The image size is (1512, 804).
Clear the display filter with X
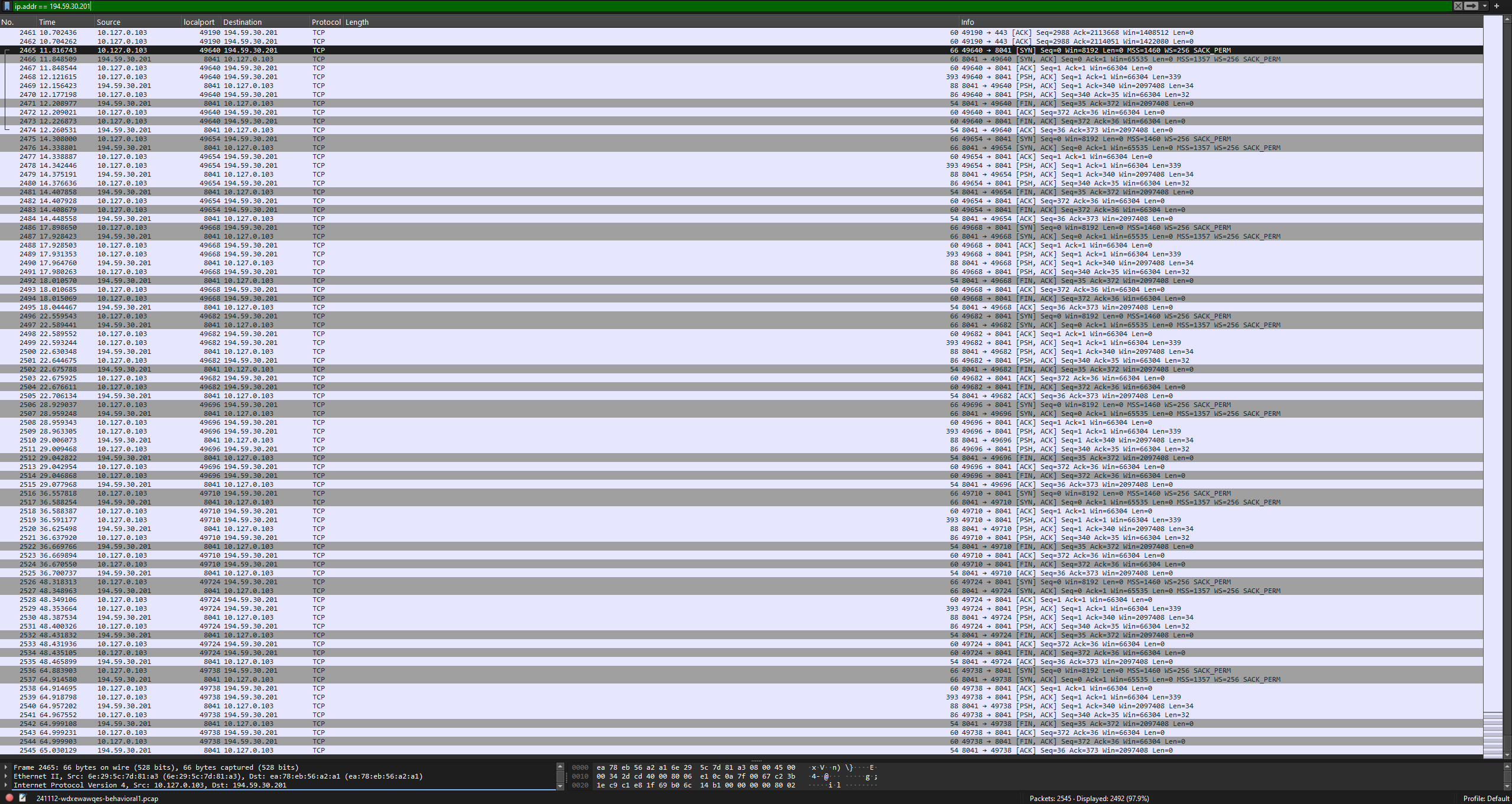coord(1458,6)
